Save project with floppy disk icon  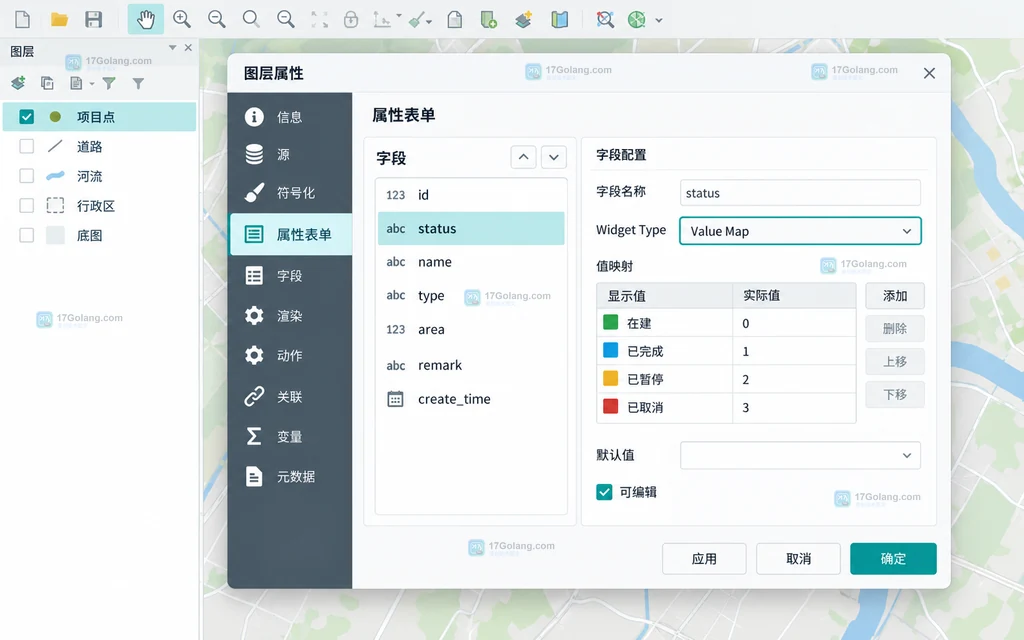point(93,20)
